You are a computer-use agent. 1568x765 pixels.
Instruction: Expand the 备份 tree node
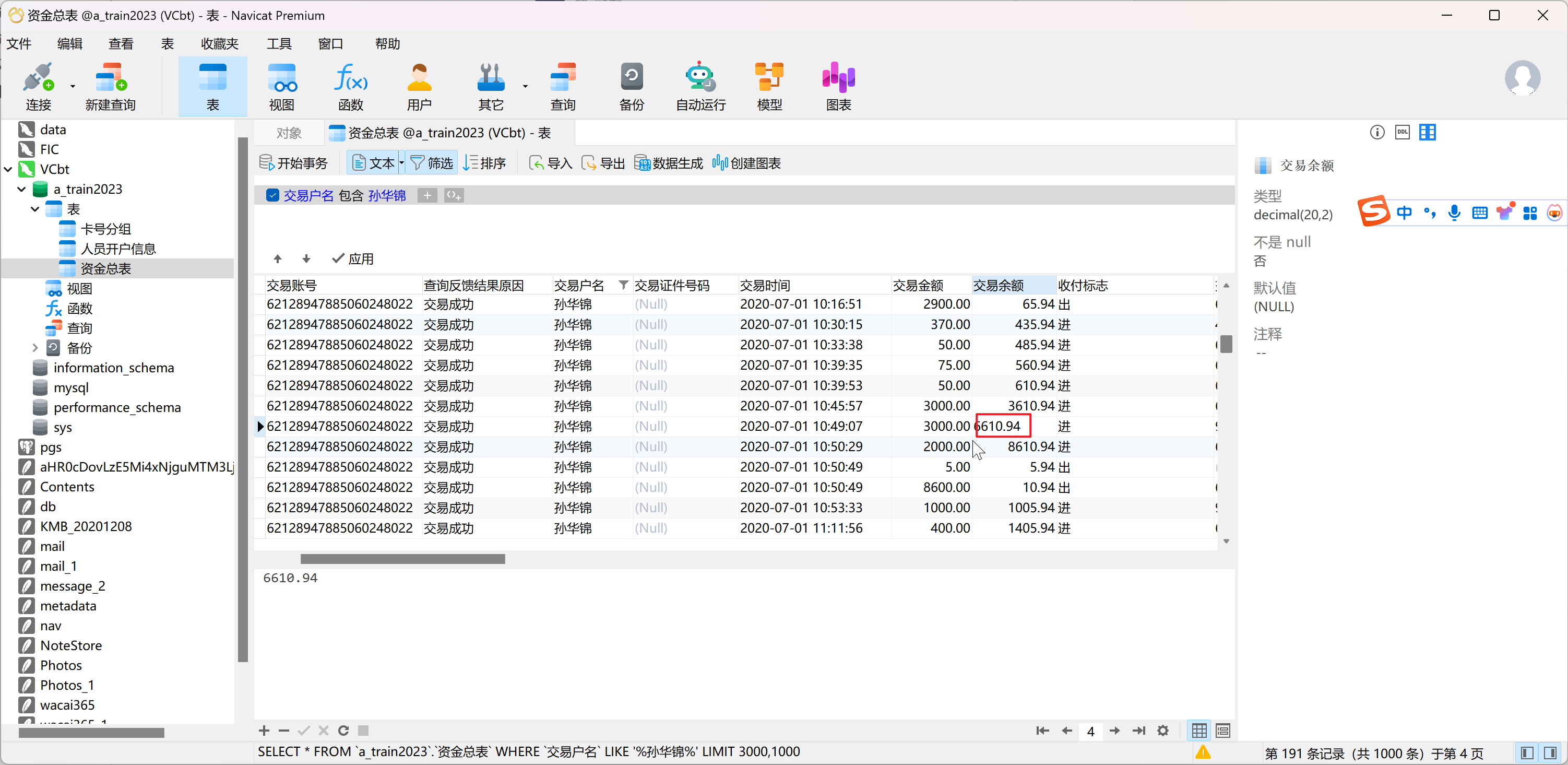tap(34, 348)
